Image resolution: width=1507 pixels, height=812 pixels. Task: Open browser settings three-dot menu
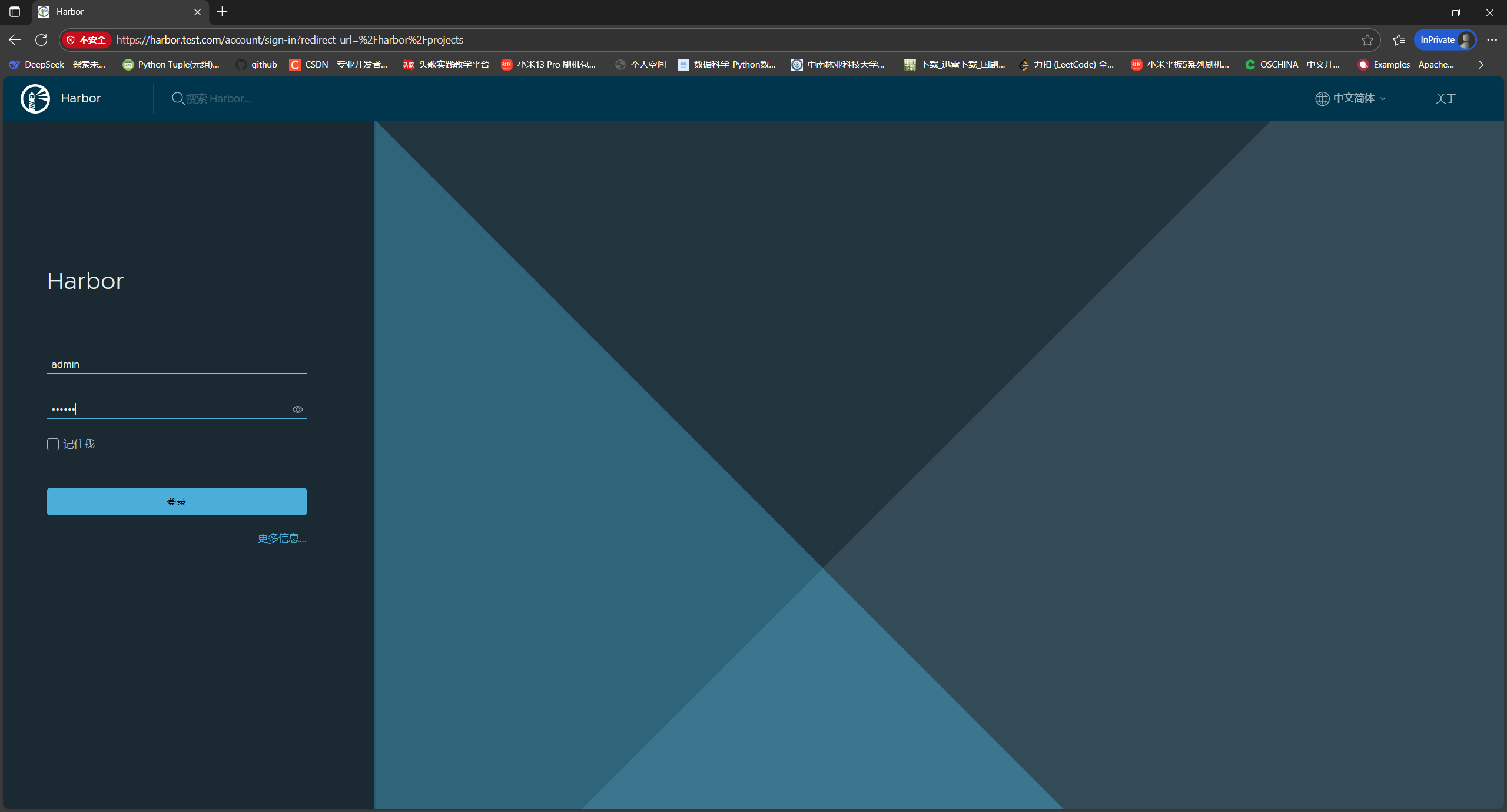[1492, 40]
